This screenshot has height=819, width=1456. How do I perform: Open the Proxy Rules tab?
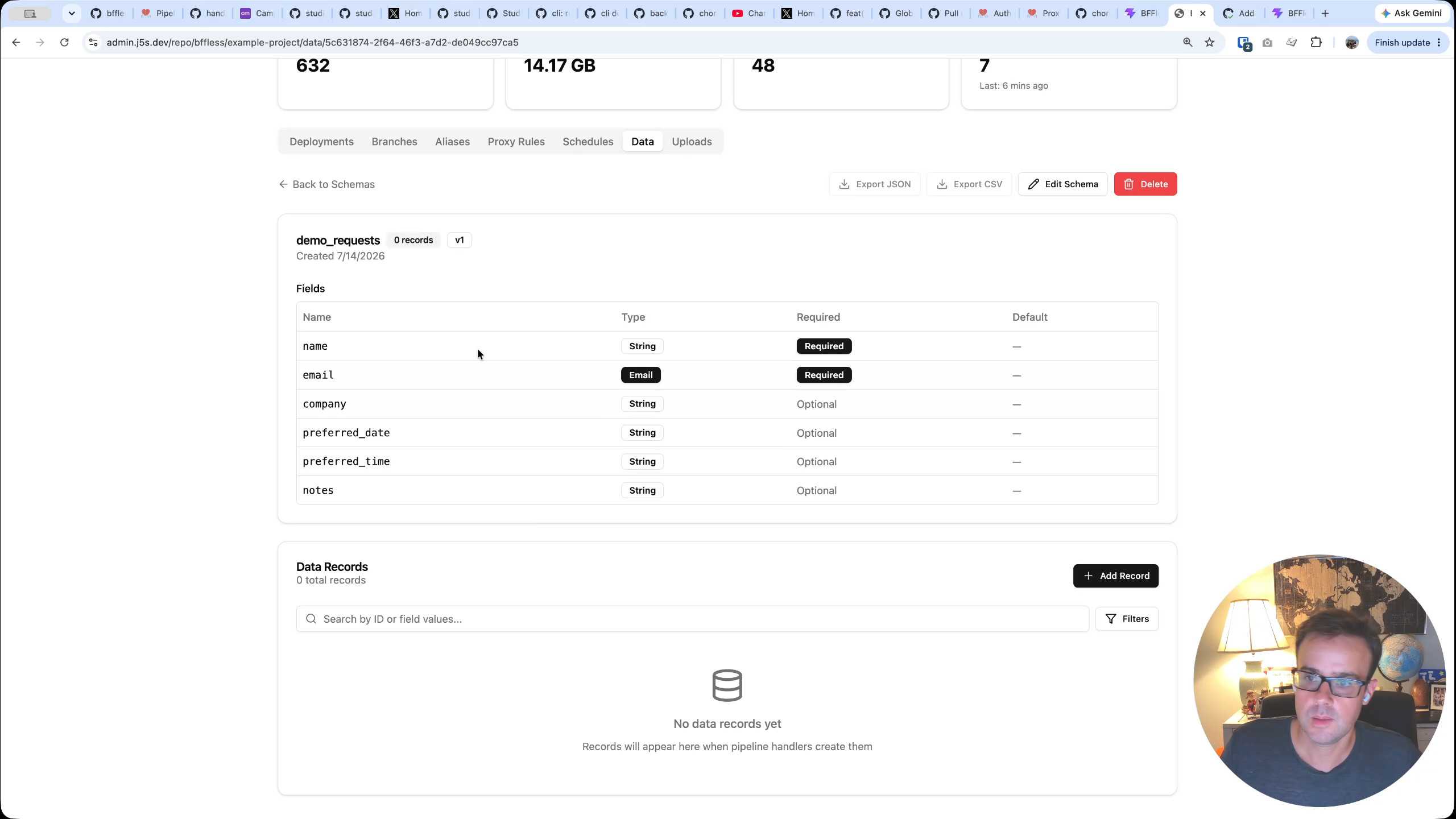tap(516, 142)
